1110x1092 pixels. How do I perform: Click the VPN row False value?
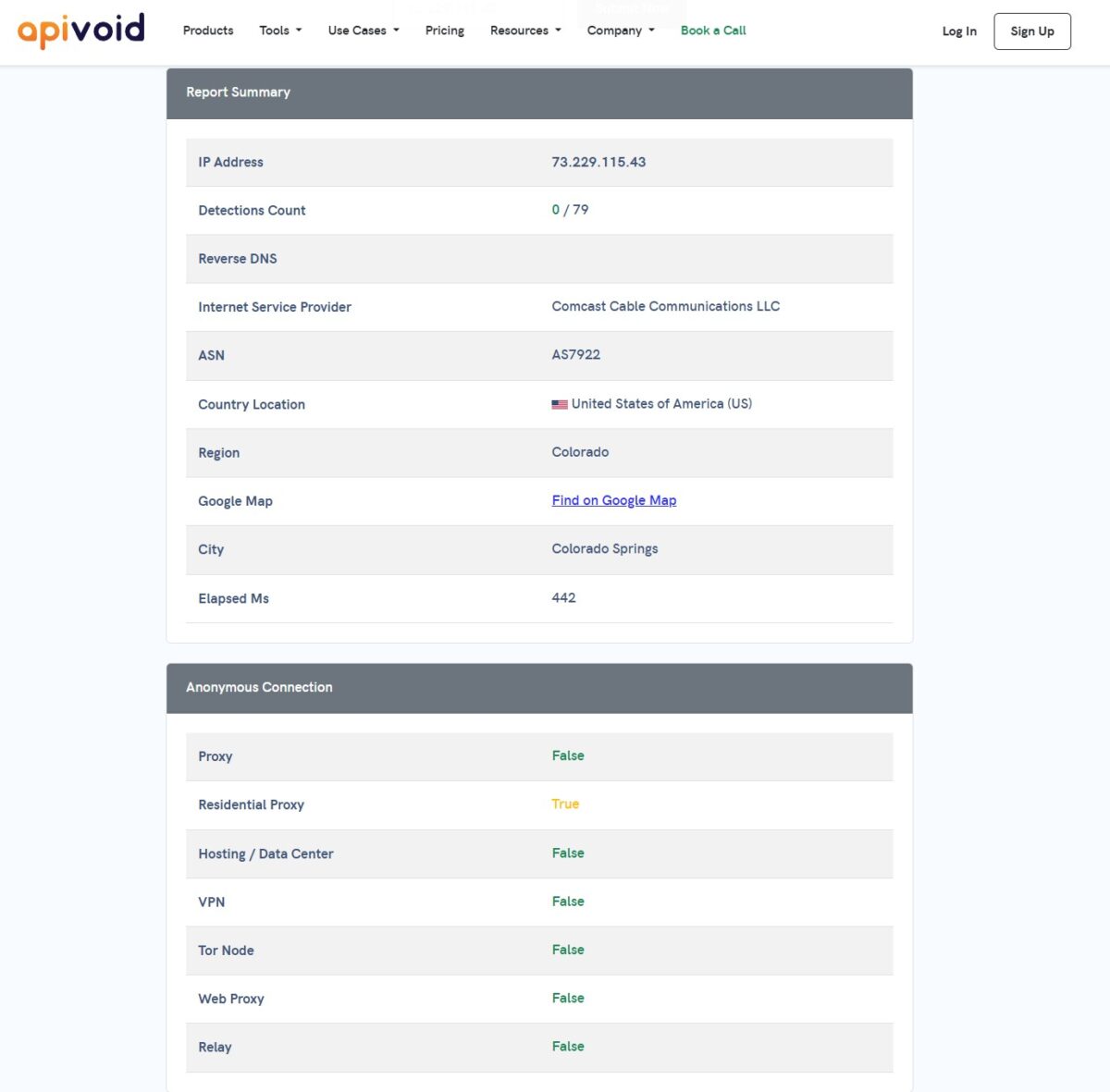[x=568, y=901]
